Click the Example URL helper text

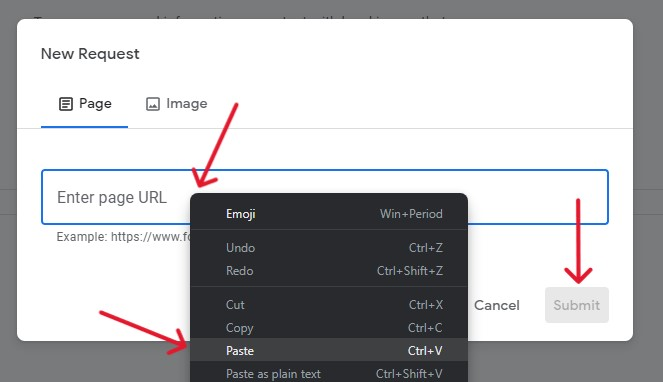(x=123, y=236)
